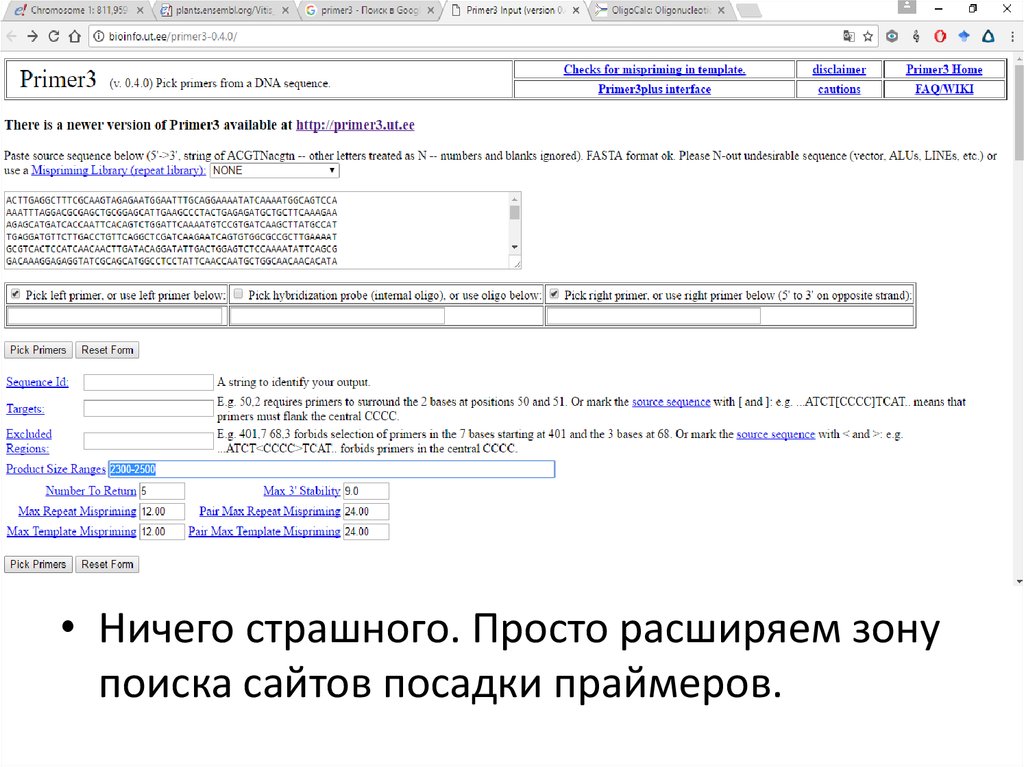The height and width of the screenshot is (767, 1024).
Task: Switch to the OligoCalc browser tab
Action: (x=662, y=10)
